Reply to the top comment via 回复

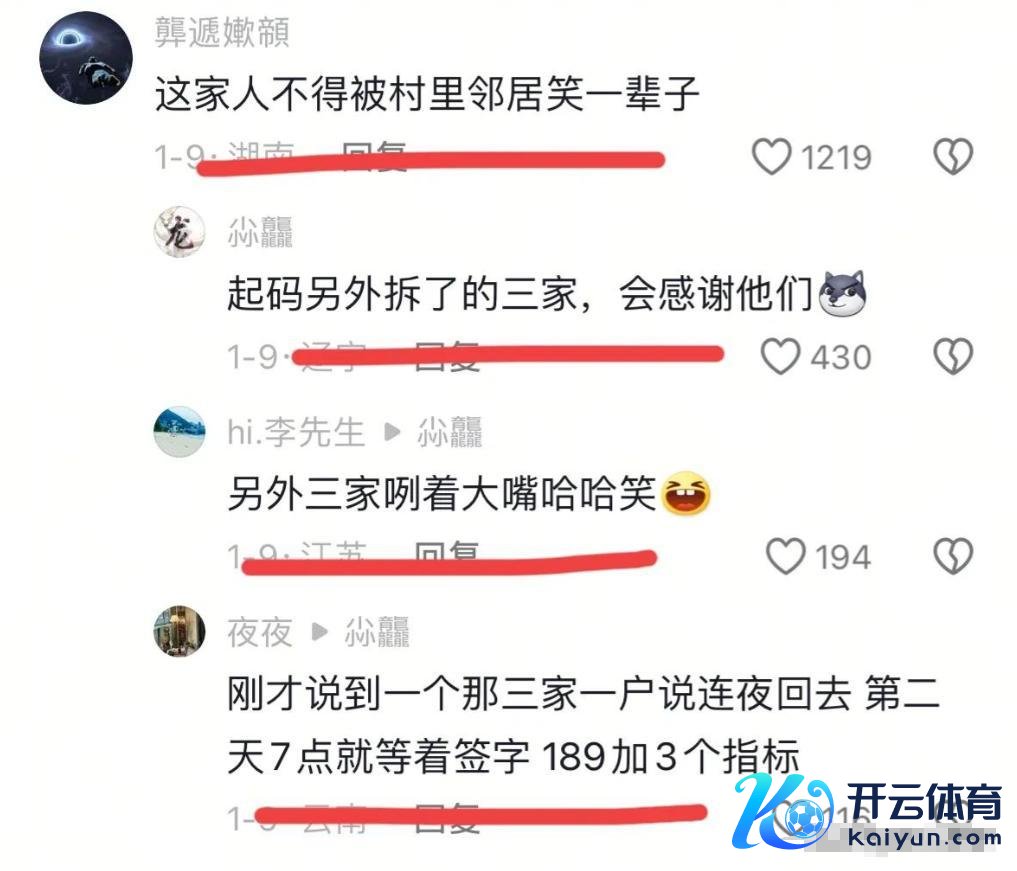[x=374, y=156]
